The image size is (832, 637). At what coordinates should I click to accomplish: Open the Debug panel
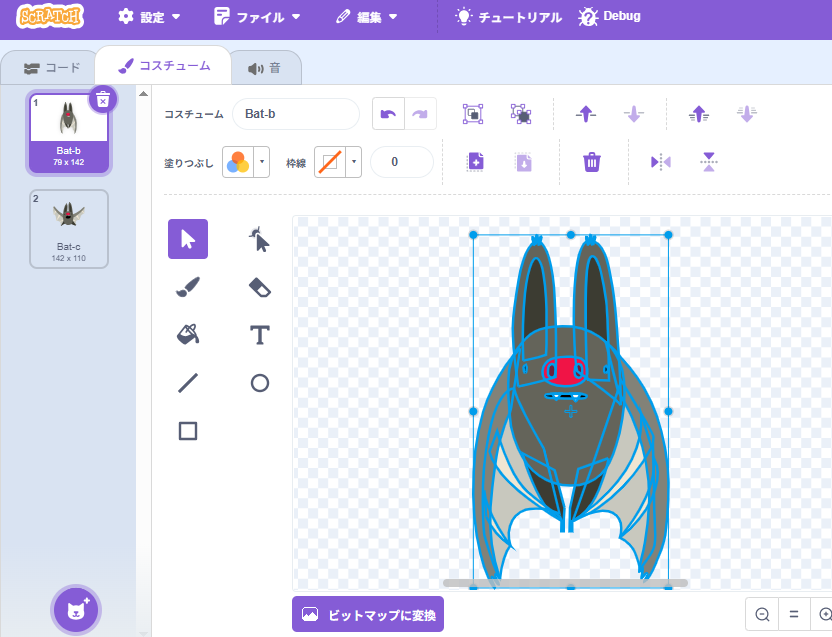click(x=610, y=17)
